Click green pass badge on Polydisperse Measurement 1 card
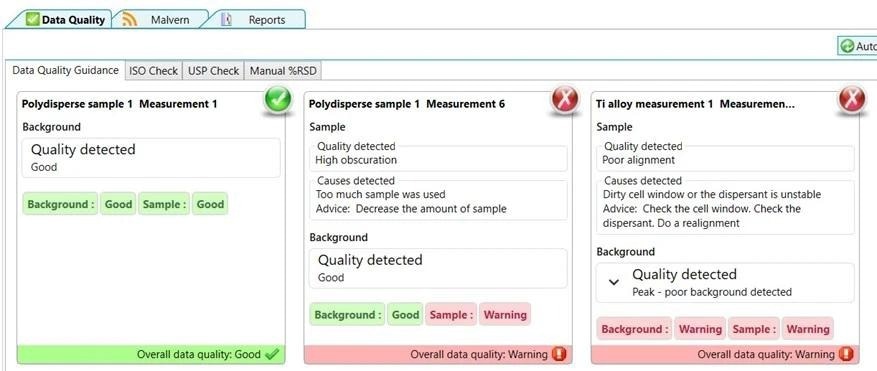The height and width of the screenshot is (371, 877). coord(279,100)
